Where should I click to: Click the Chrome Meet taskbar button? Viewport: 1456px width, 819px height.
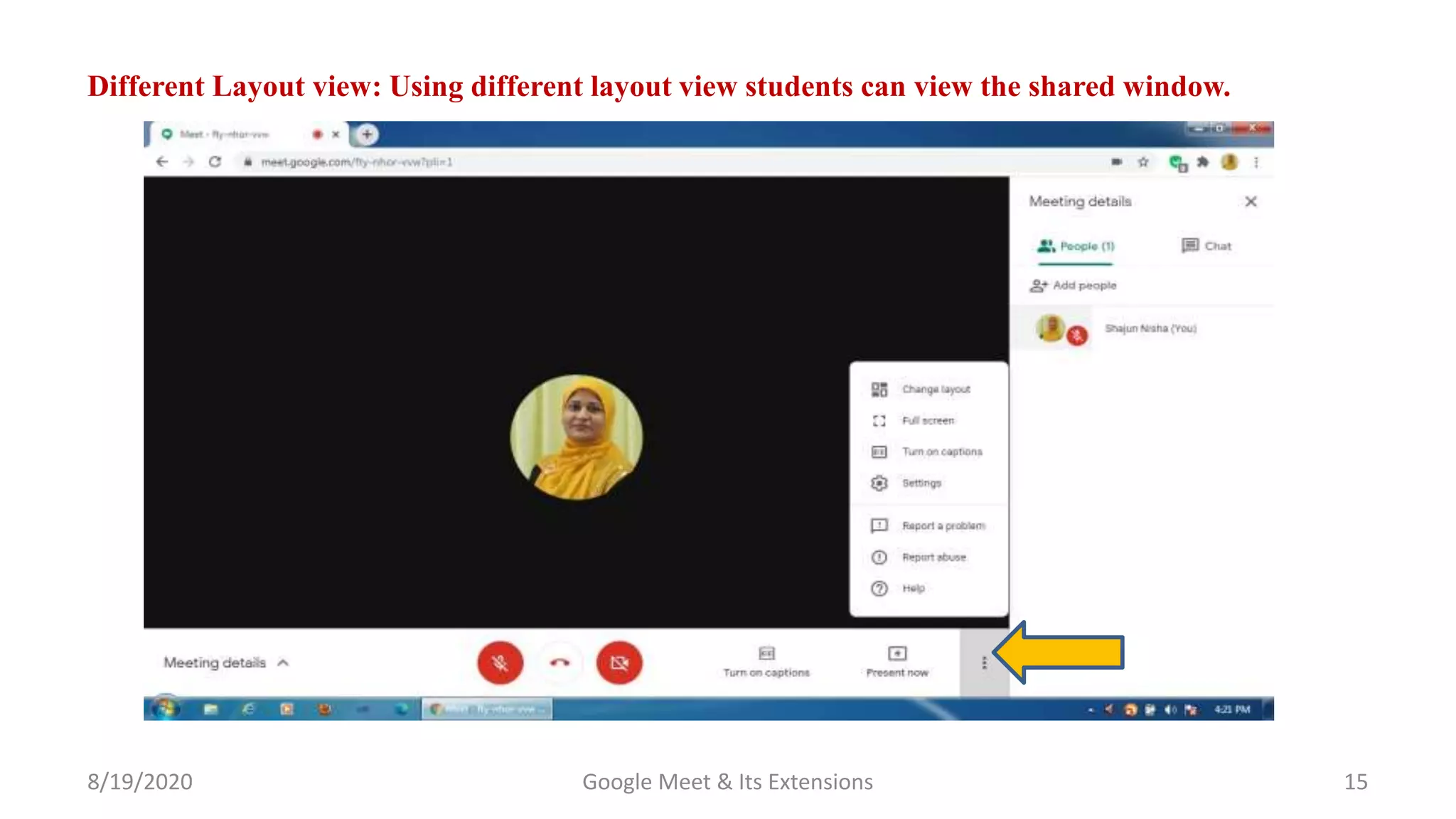click(487, 709)
